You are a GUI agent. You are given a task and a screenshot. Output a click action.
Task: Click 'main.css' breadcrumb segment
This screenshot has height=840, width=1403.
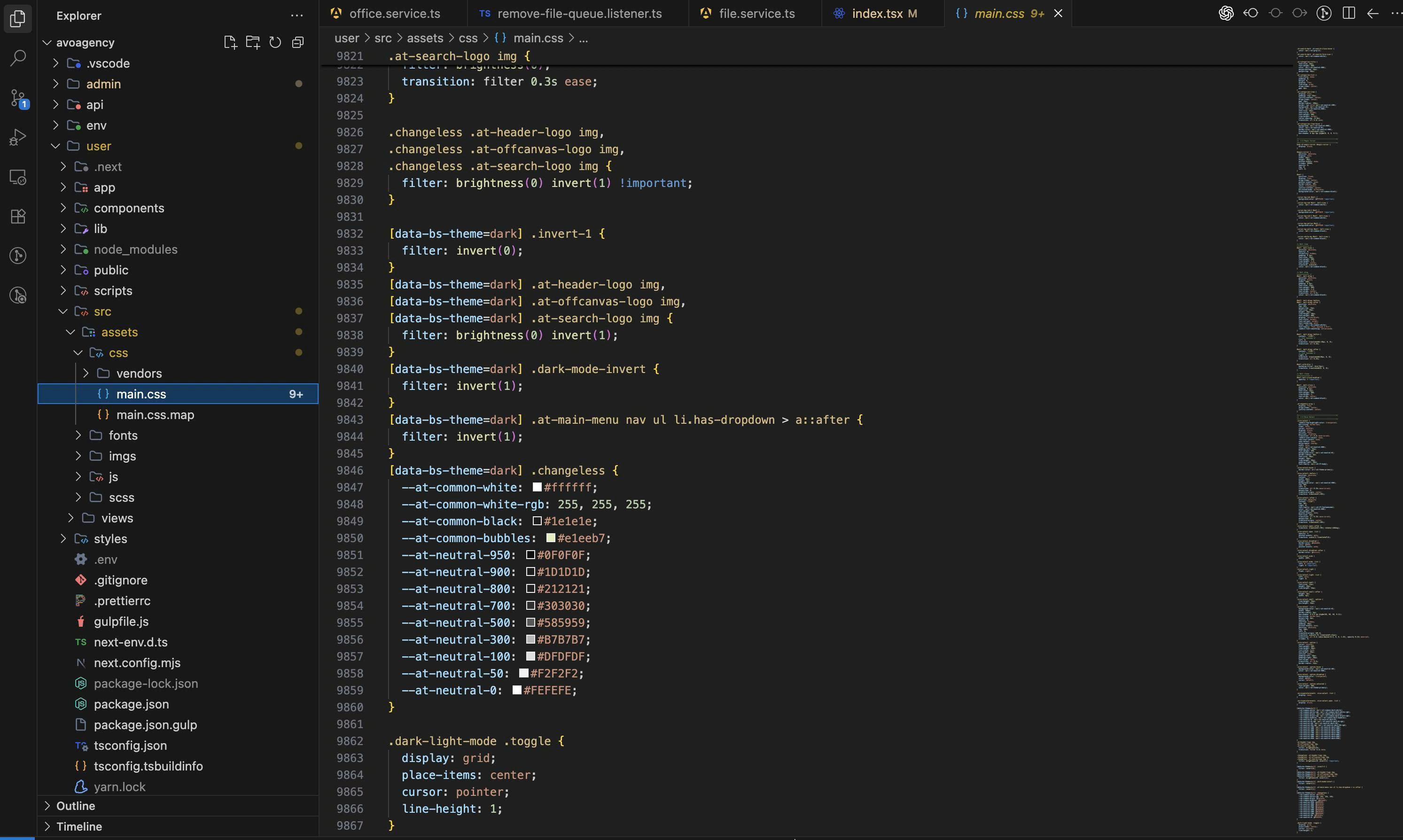(538, 38)
